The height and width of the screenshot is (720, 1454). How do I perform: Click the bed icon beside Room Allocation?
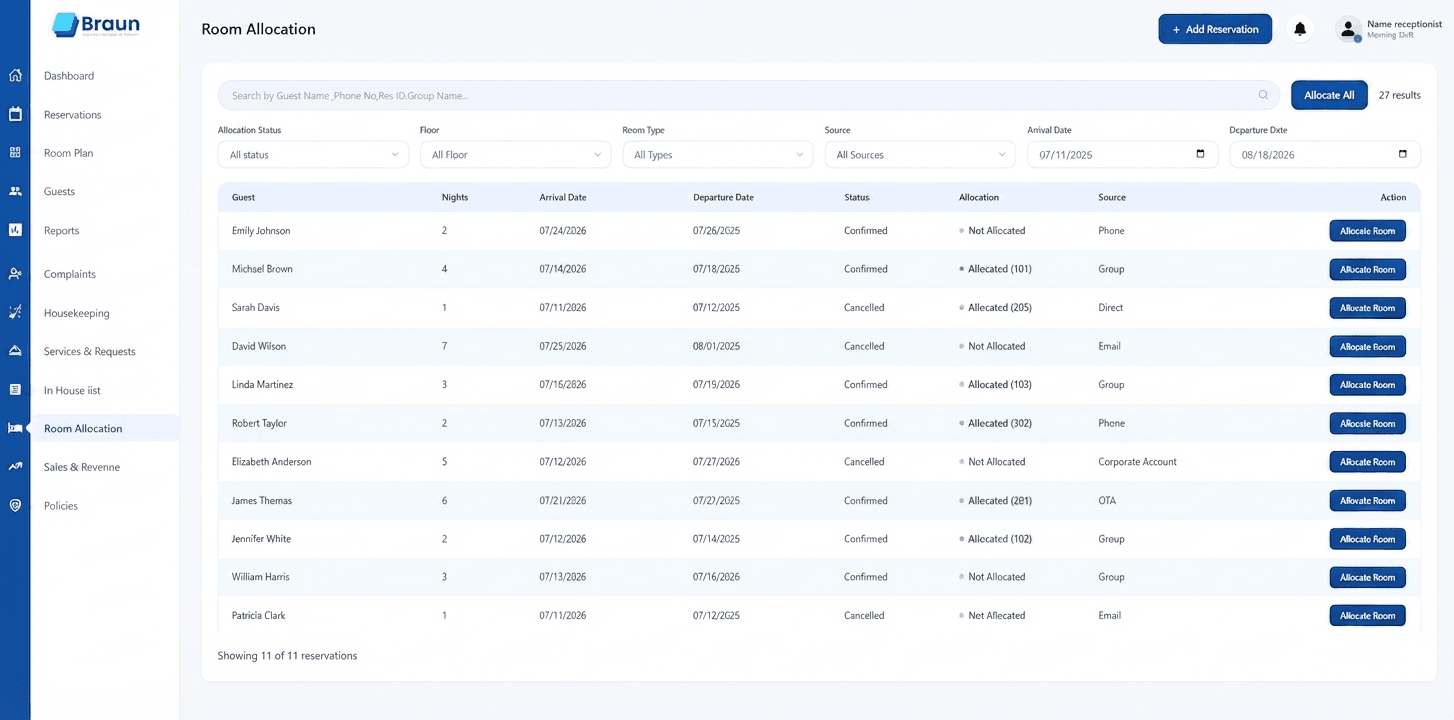pos(15,428)
